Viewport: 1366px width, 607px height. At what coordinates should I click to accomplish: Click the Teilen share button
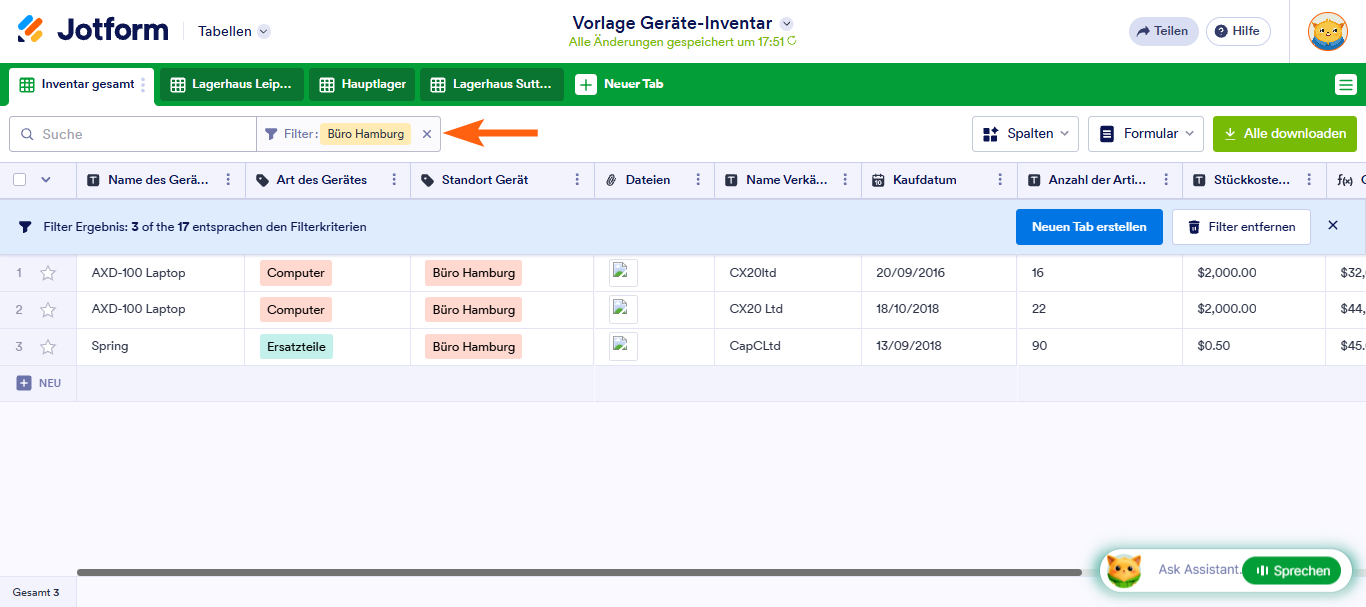(x=1163, y=31)
